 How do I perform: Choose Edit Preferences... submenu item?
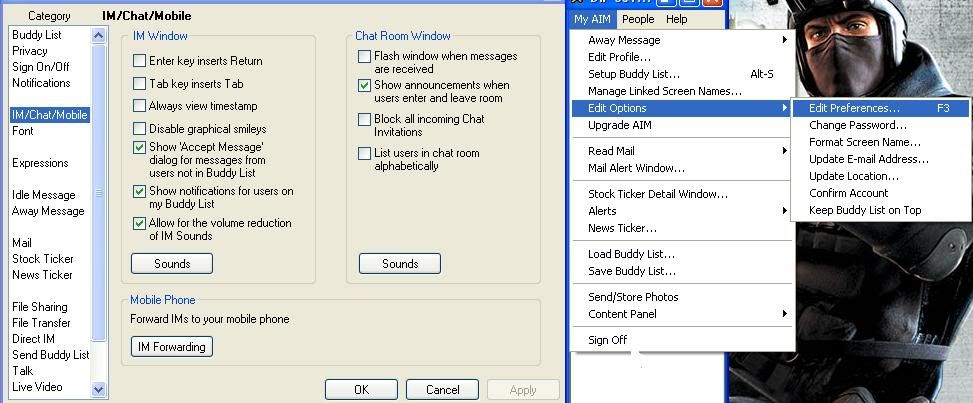point(881,108)
